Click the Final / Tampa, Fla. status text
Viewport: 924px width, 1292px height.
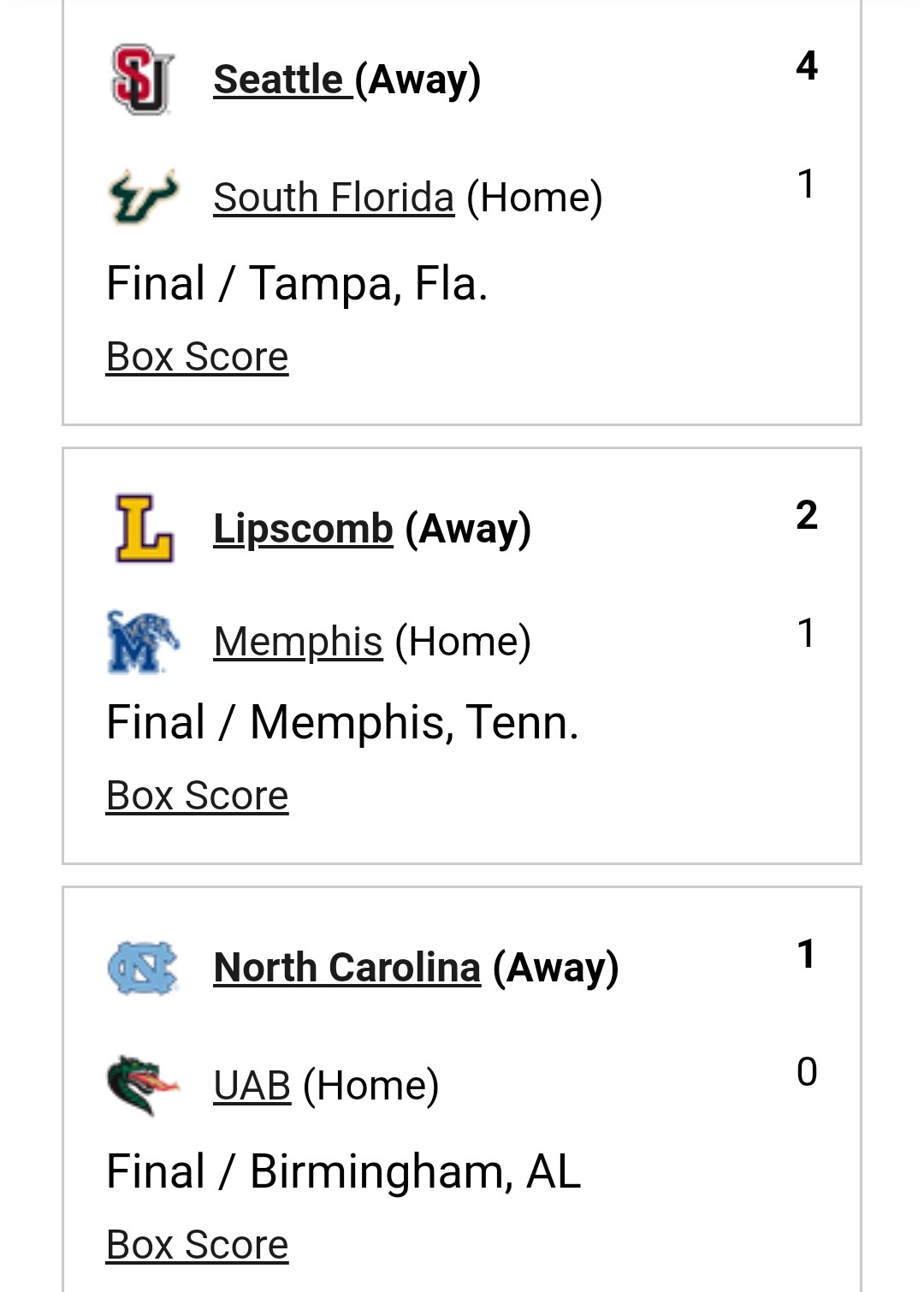[297, 283]
